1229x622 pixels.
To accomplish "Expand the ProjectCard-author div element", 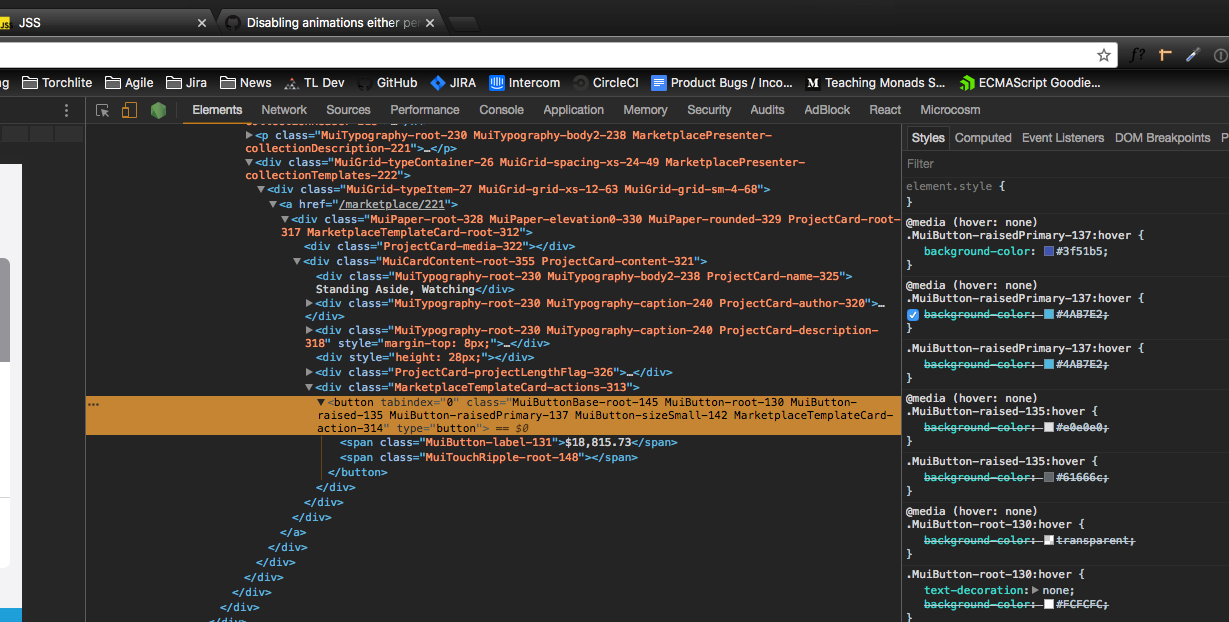I will (x=310, y=301).
